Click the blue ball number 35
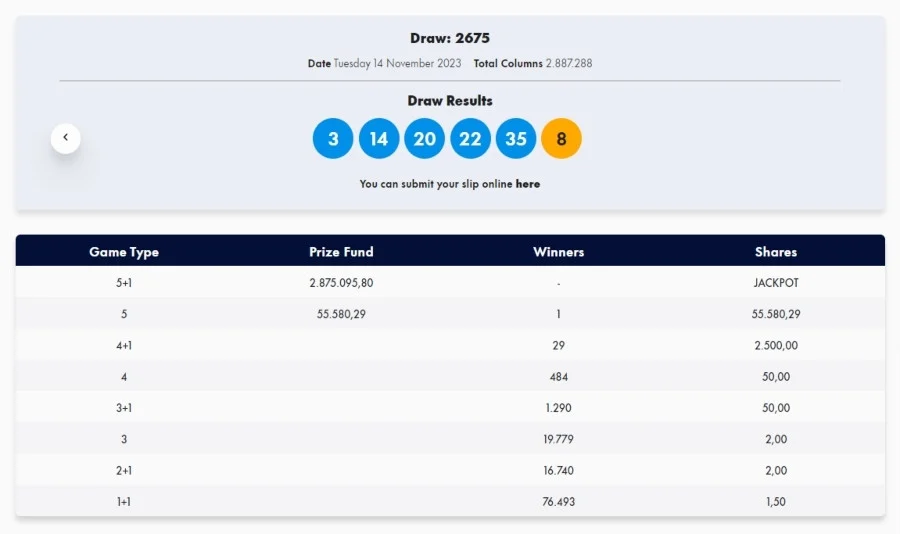Viewport: 900px width, 534px height. click(516, 138)
